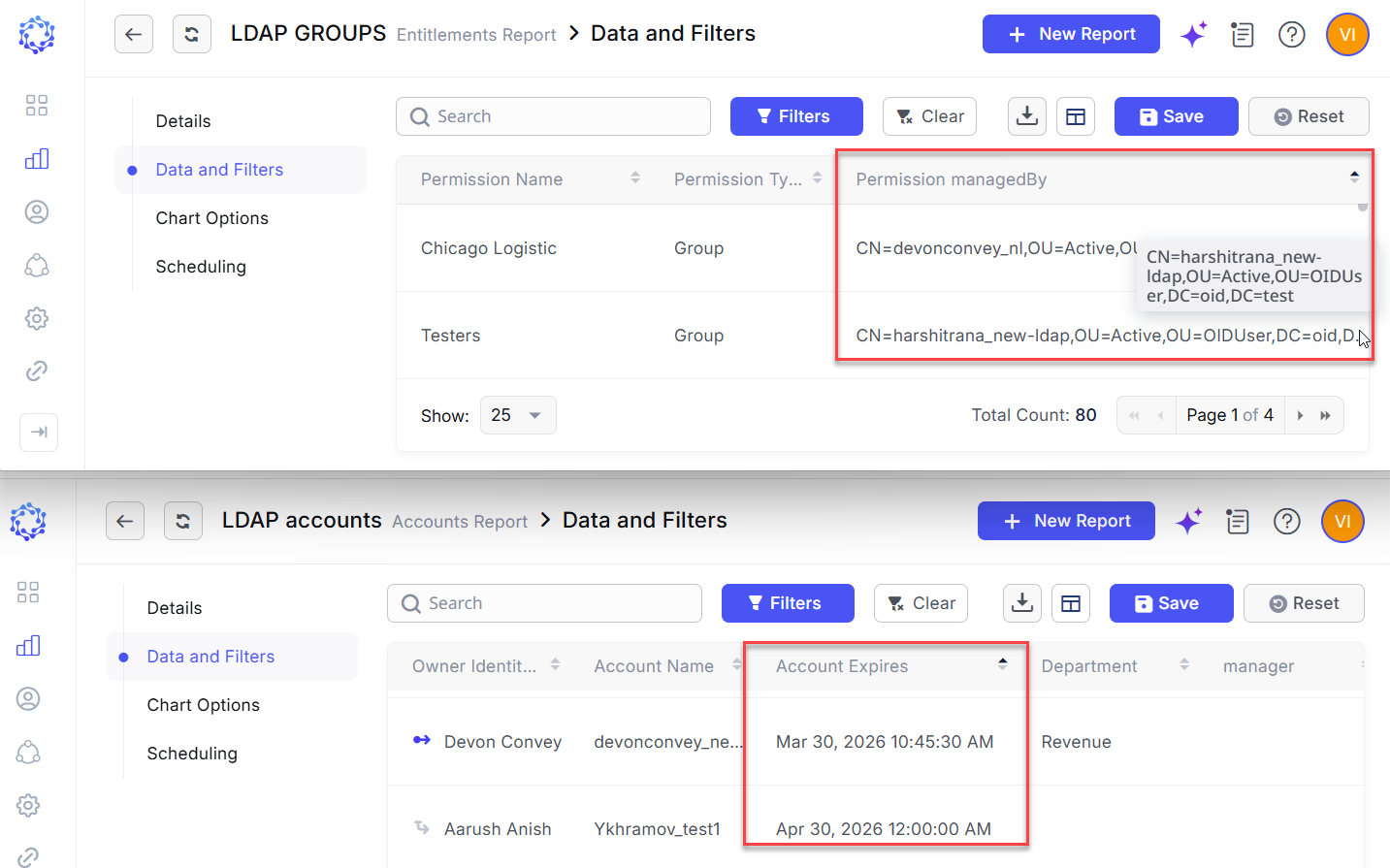1390x868 pixels.
Task: Select Details tab in LDAP accounts report
Action: tap(175, 608)
